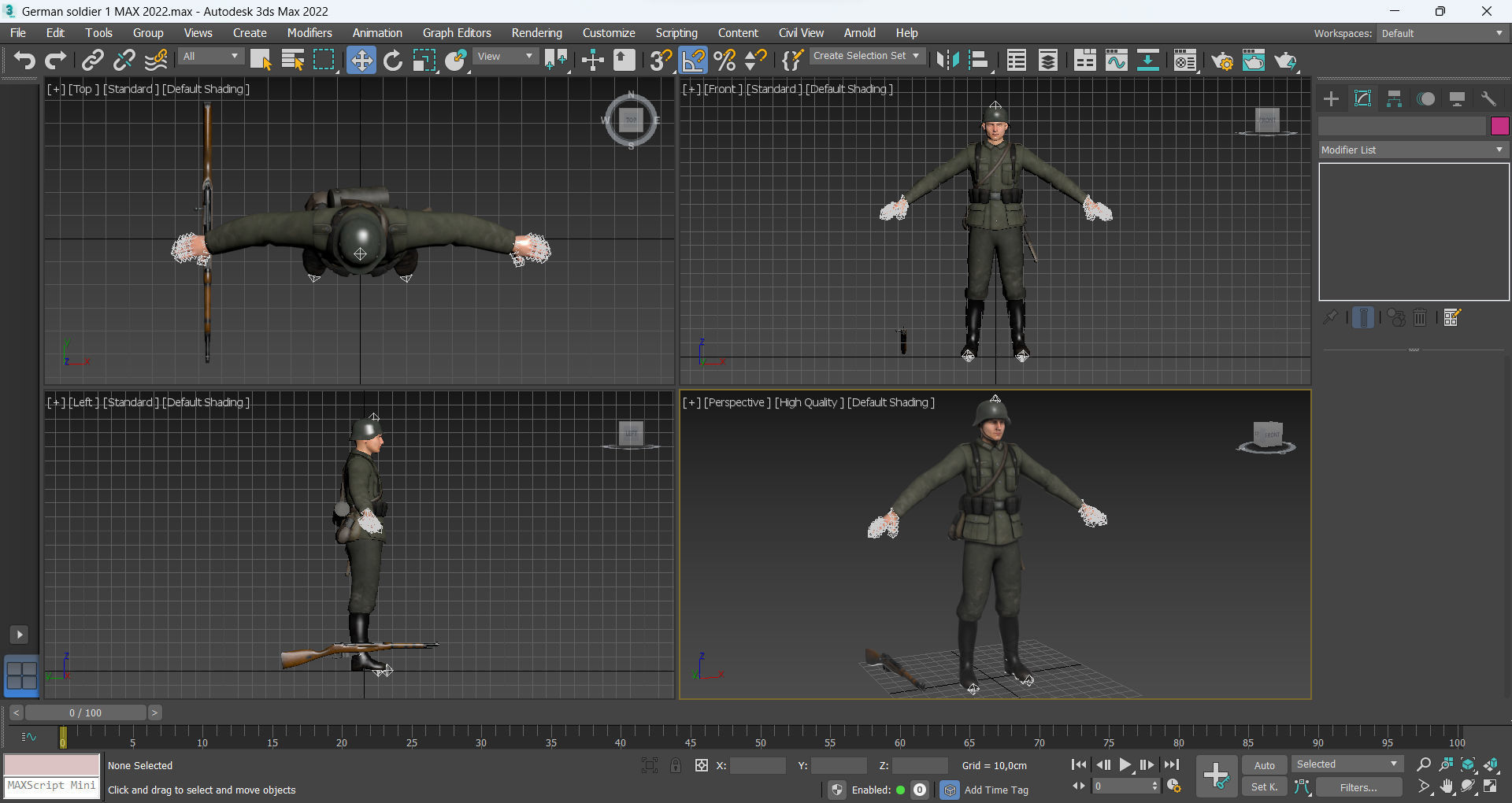Switch to the Display command panel tab
The image size is (1512, 803).
pos(1457,98)
